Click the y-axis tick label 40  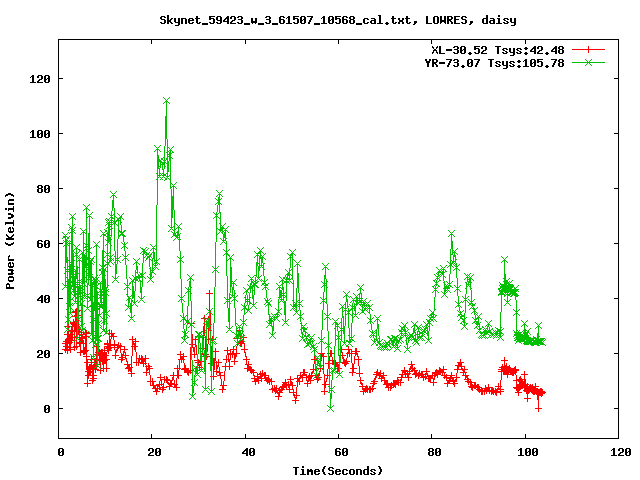[43, 299]
